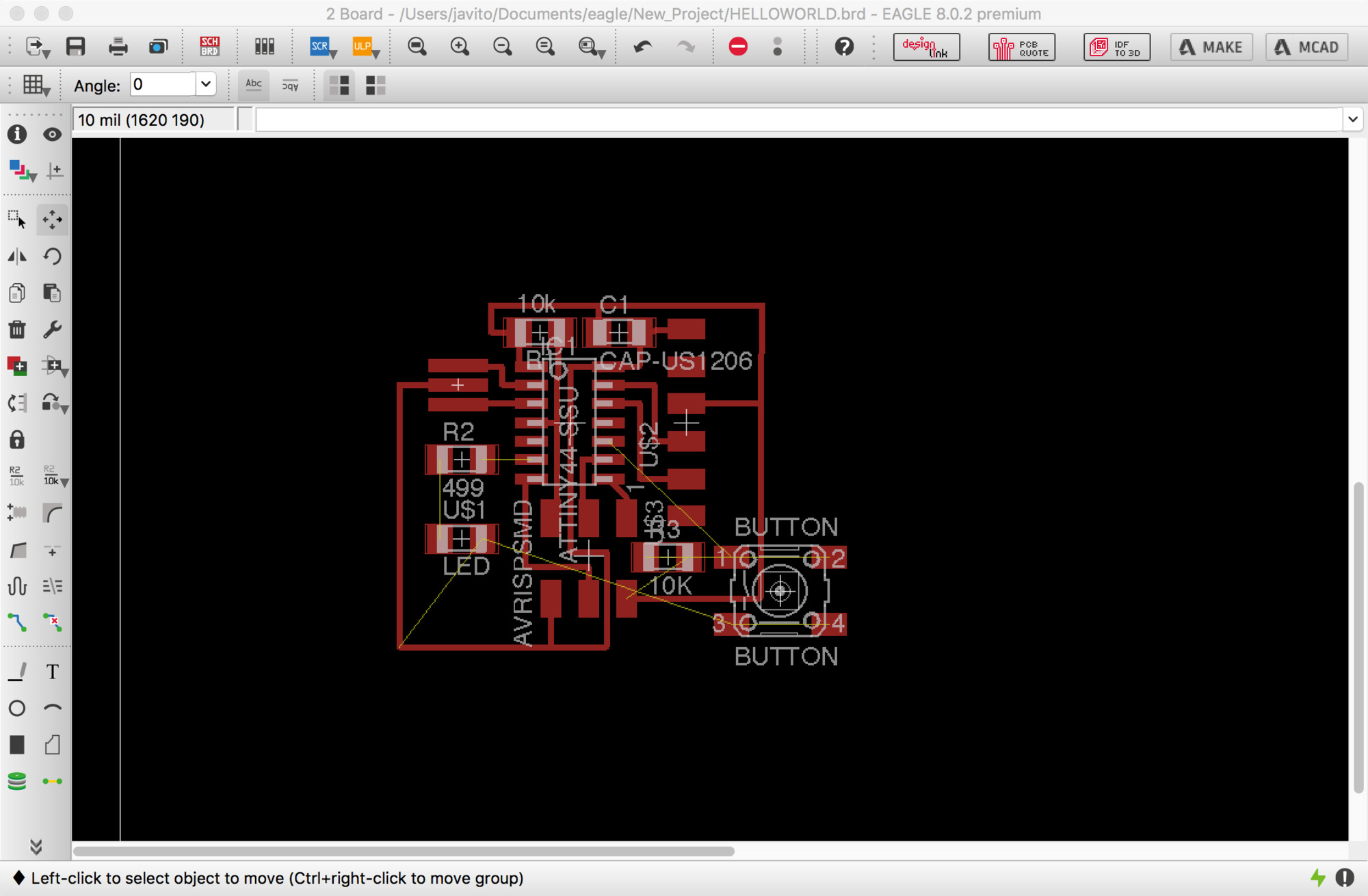Click the MCAD button

[x=1307, y=47]
